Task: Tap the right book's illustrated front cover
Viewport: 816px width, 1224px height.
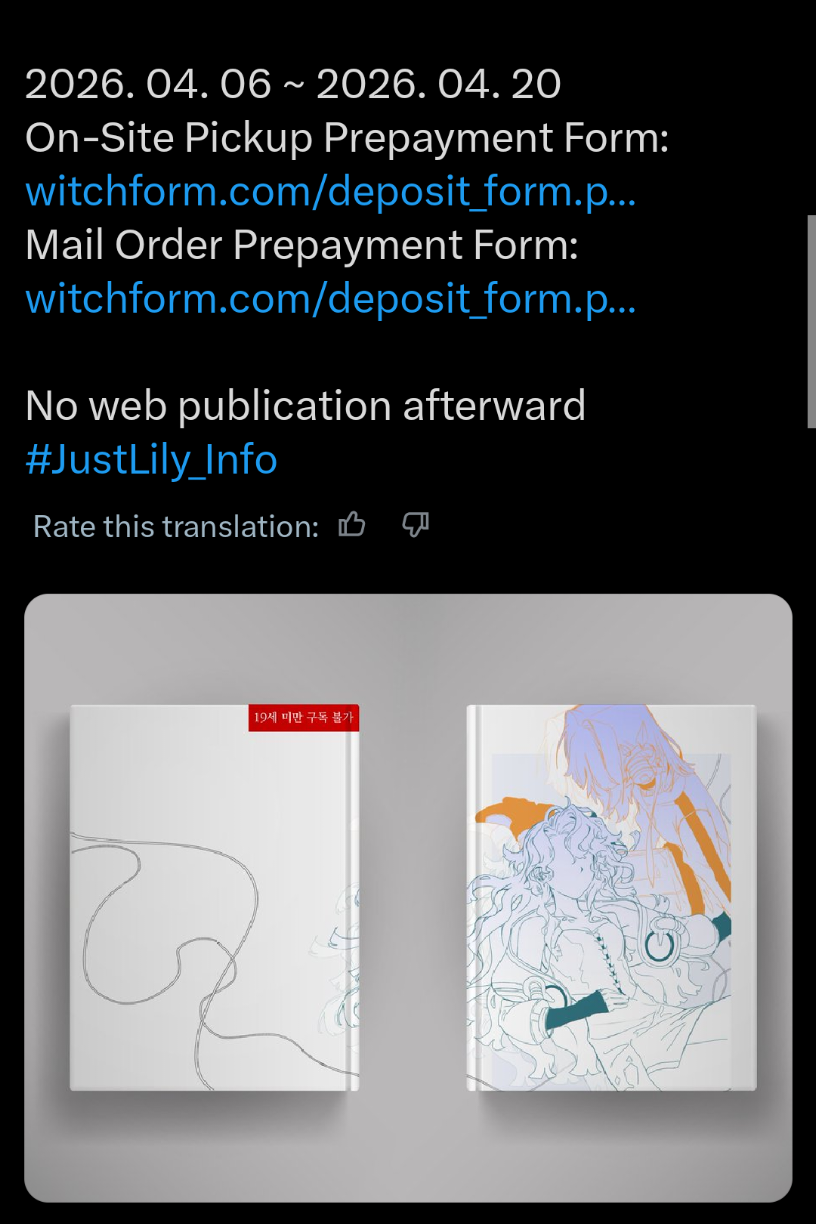Action: click(611, 898)
